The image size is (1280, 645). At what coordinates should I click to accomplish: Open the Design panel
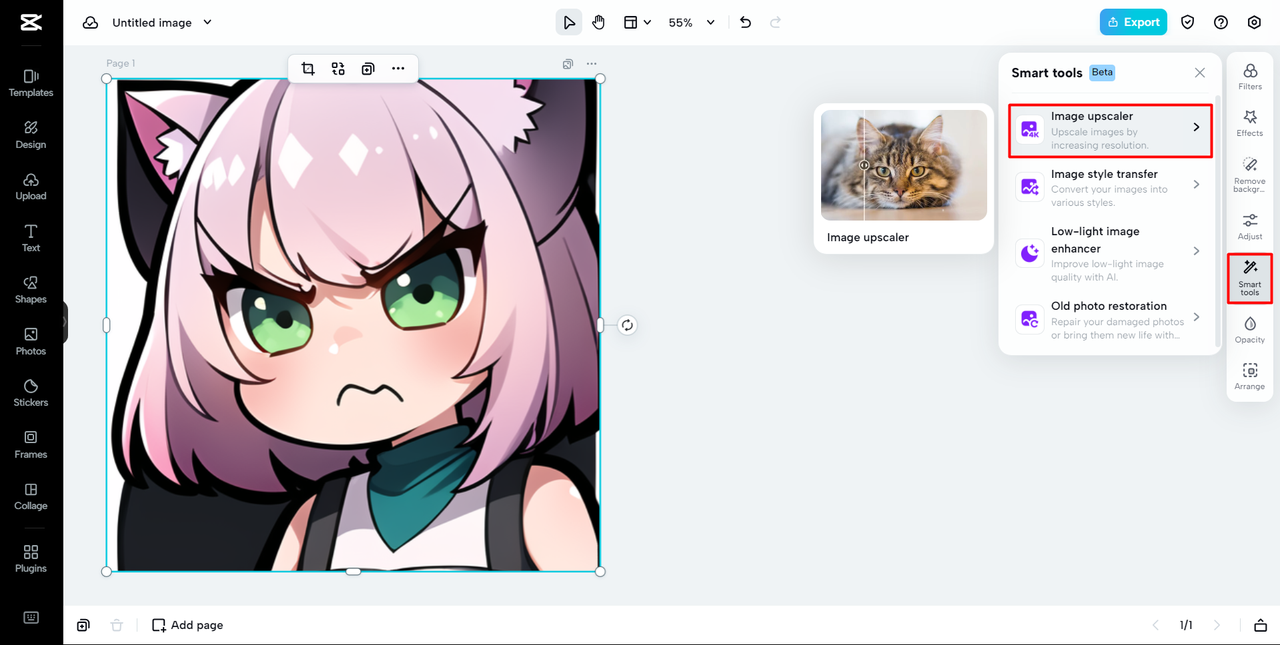pos(31,135)
